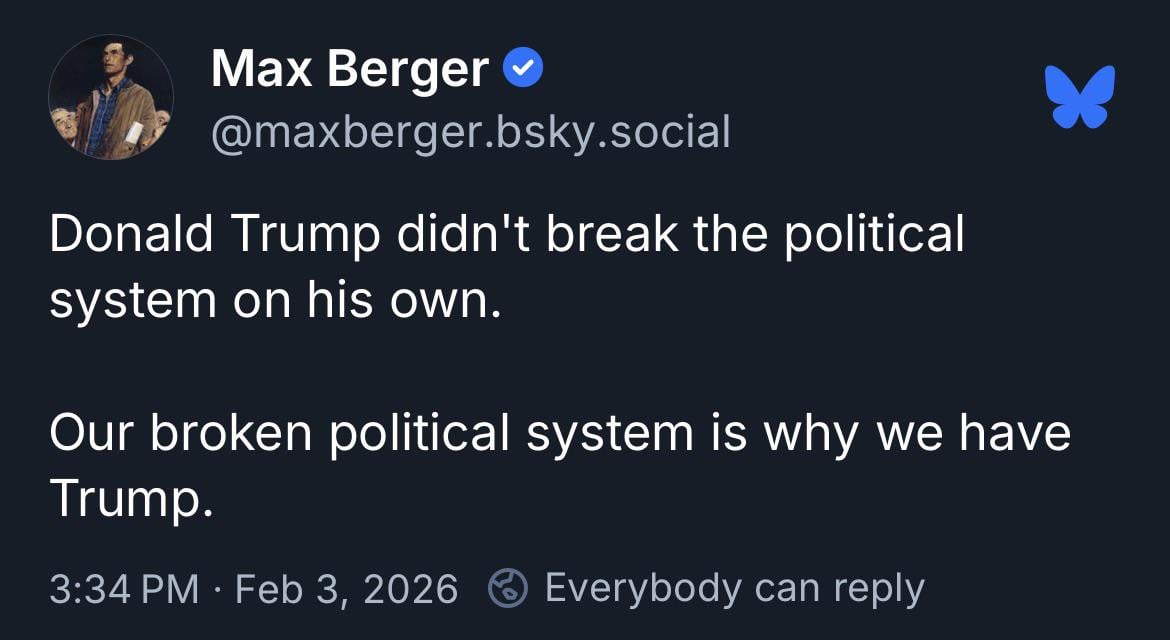Screen dimensions: 1170x640
Task: Click the final word "Trump." in post
Action: pos(131,497)
